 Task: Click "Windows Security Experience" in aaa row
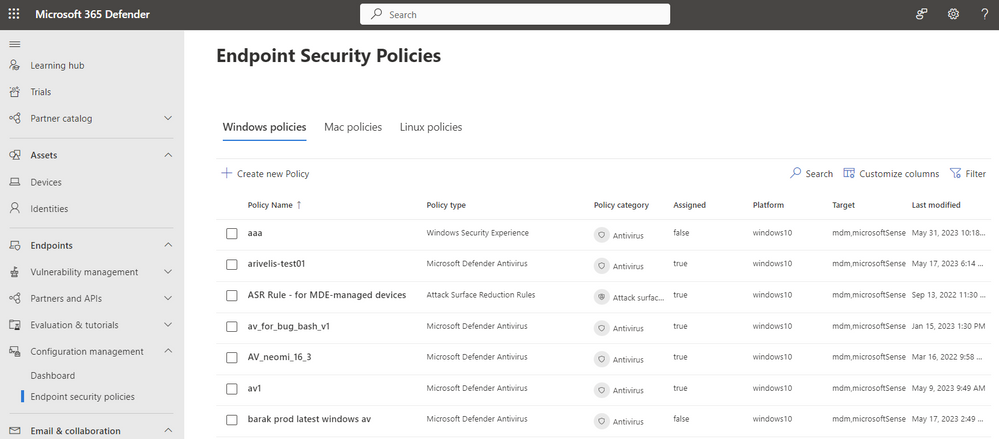477,233
